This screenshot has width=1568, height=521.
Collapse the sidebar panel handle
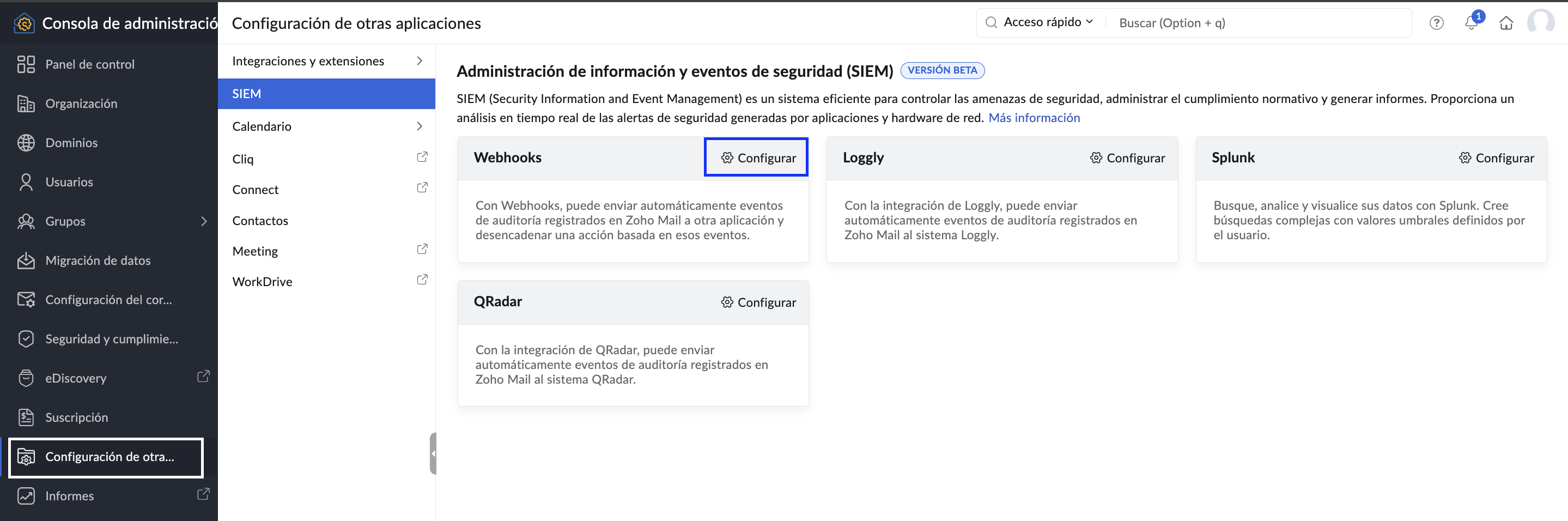(x=433, y=453)
